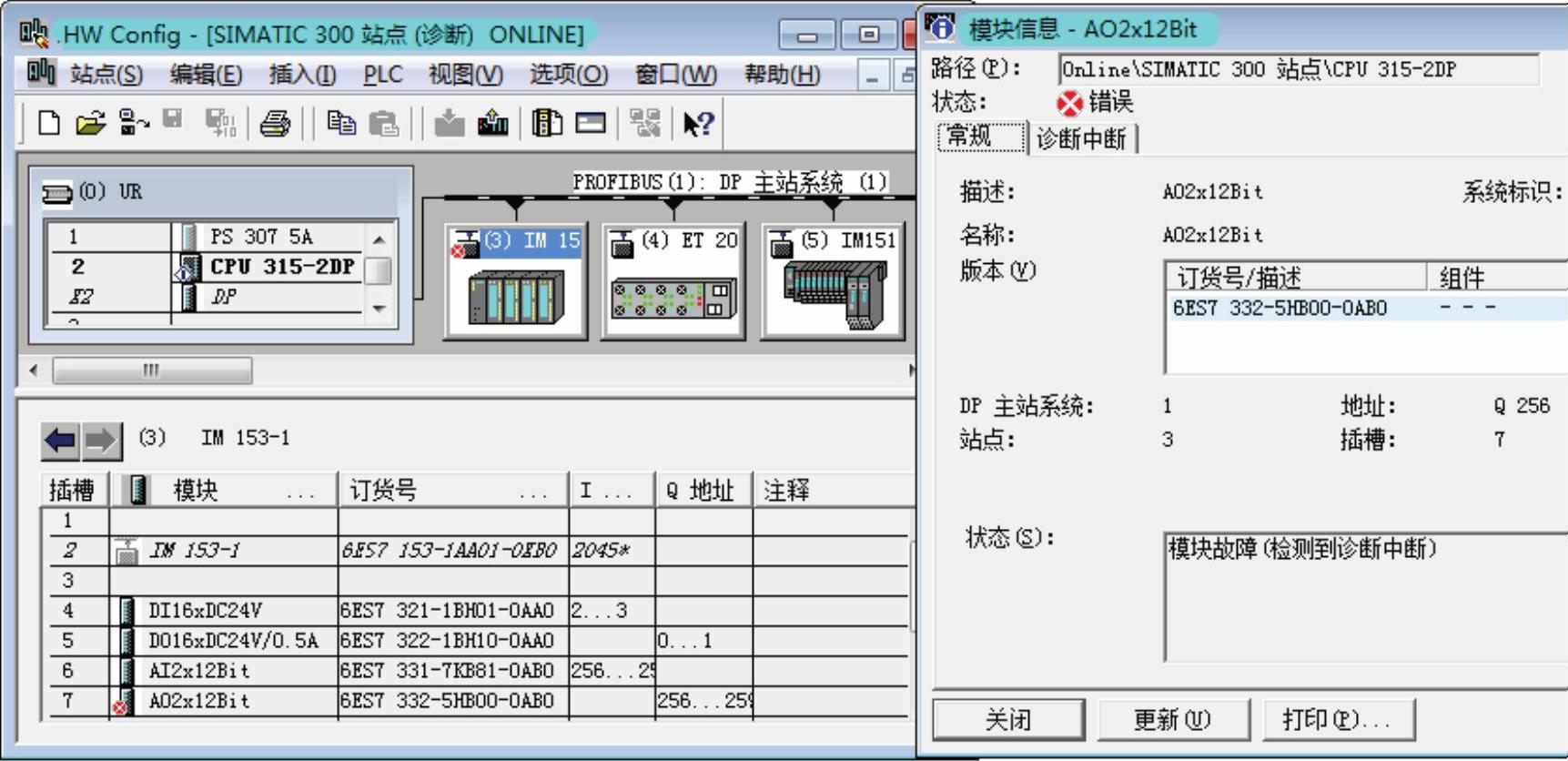Switch to the 诊断中断 tab
Image resolution: width=1568 pixels, height=761 pixels.
click(x=1081, y=138)
